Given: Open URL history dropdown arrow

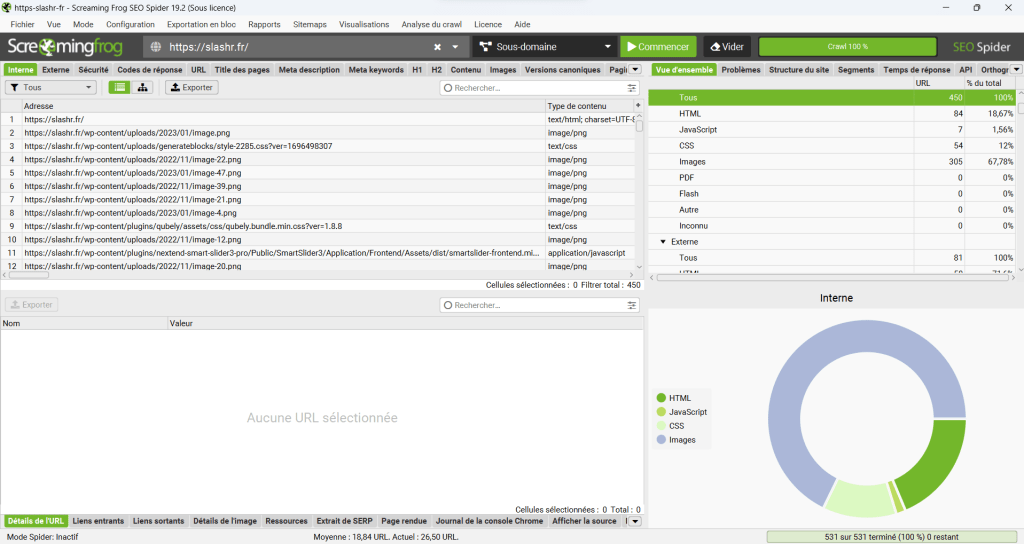Looking at the screenshot, I should pyautogui.click(x=455, y=47).
